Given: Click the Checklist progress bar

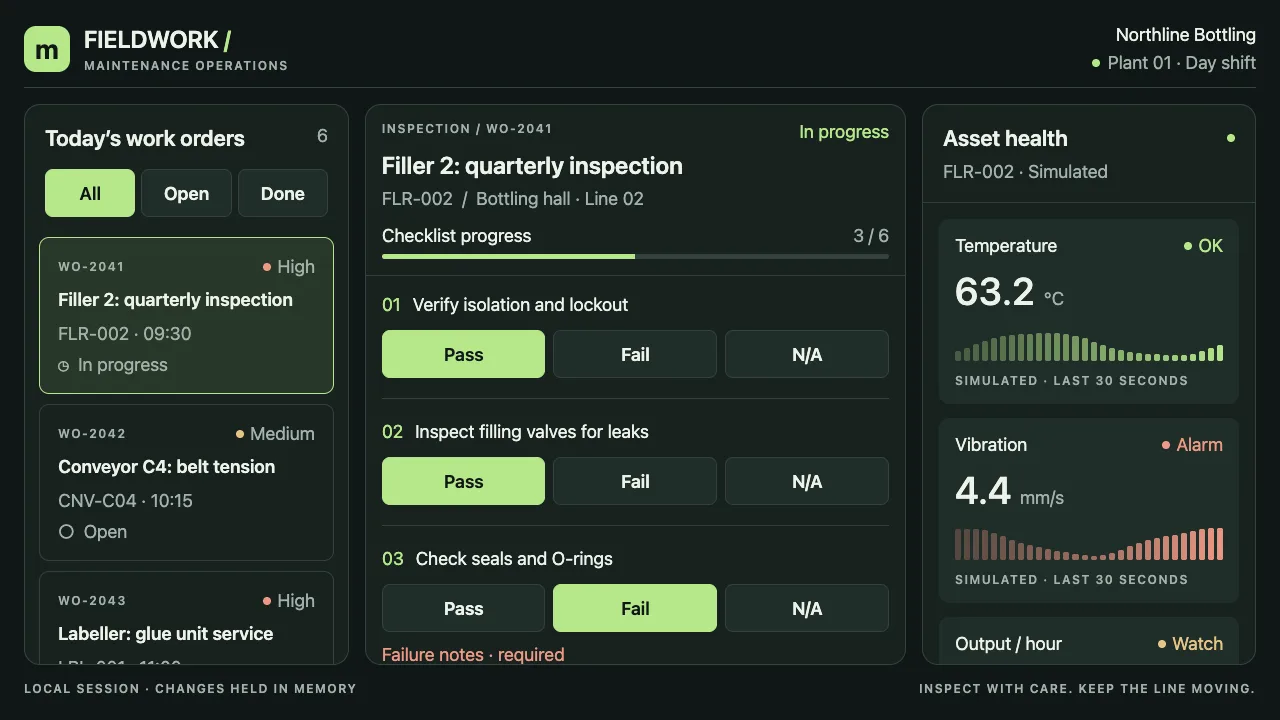Looking at the screenshot, I should coord(635,257).
